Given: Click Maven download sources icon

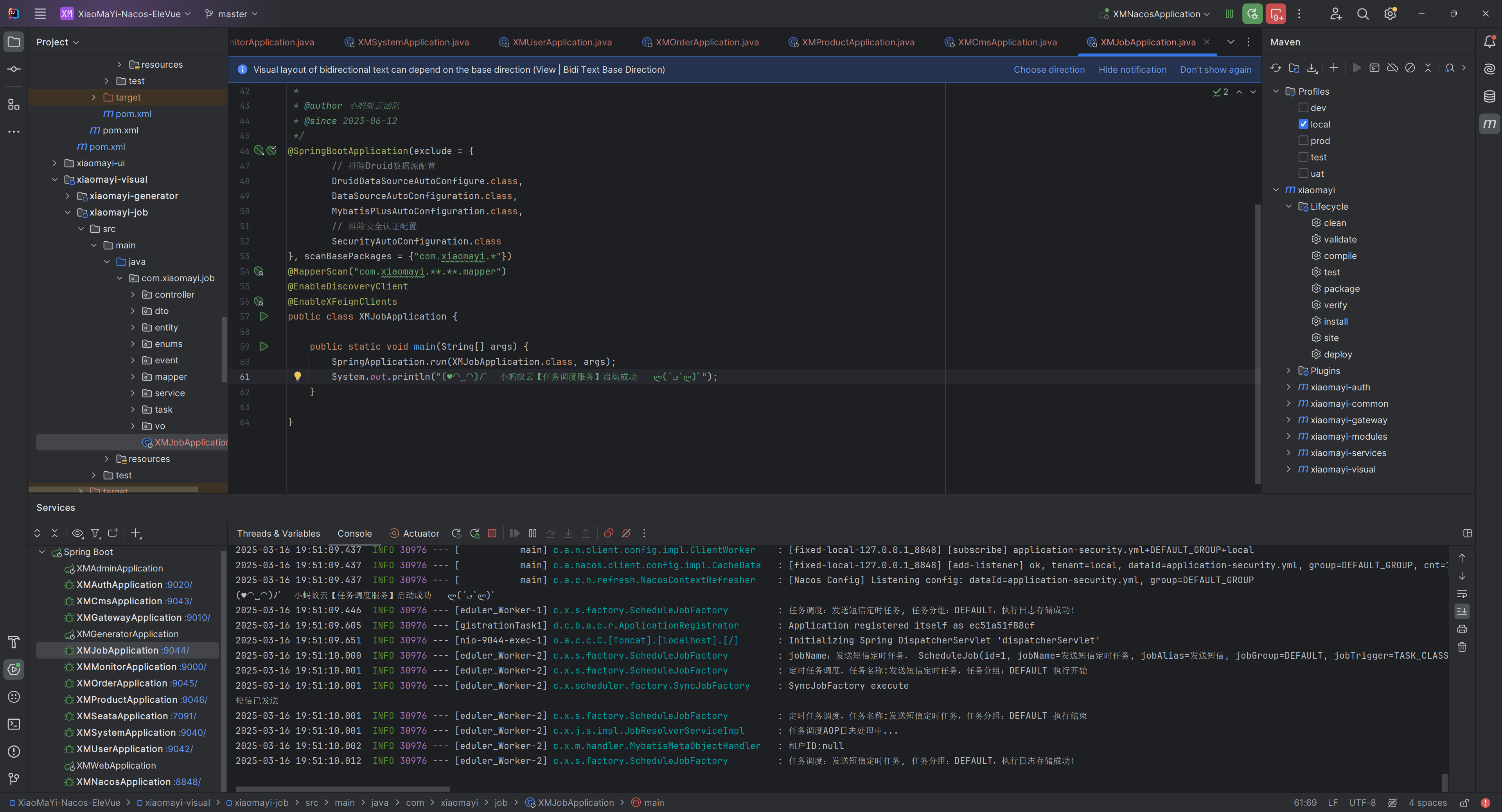Looking at the screenshot, I should (1312, 68).
